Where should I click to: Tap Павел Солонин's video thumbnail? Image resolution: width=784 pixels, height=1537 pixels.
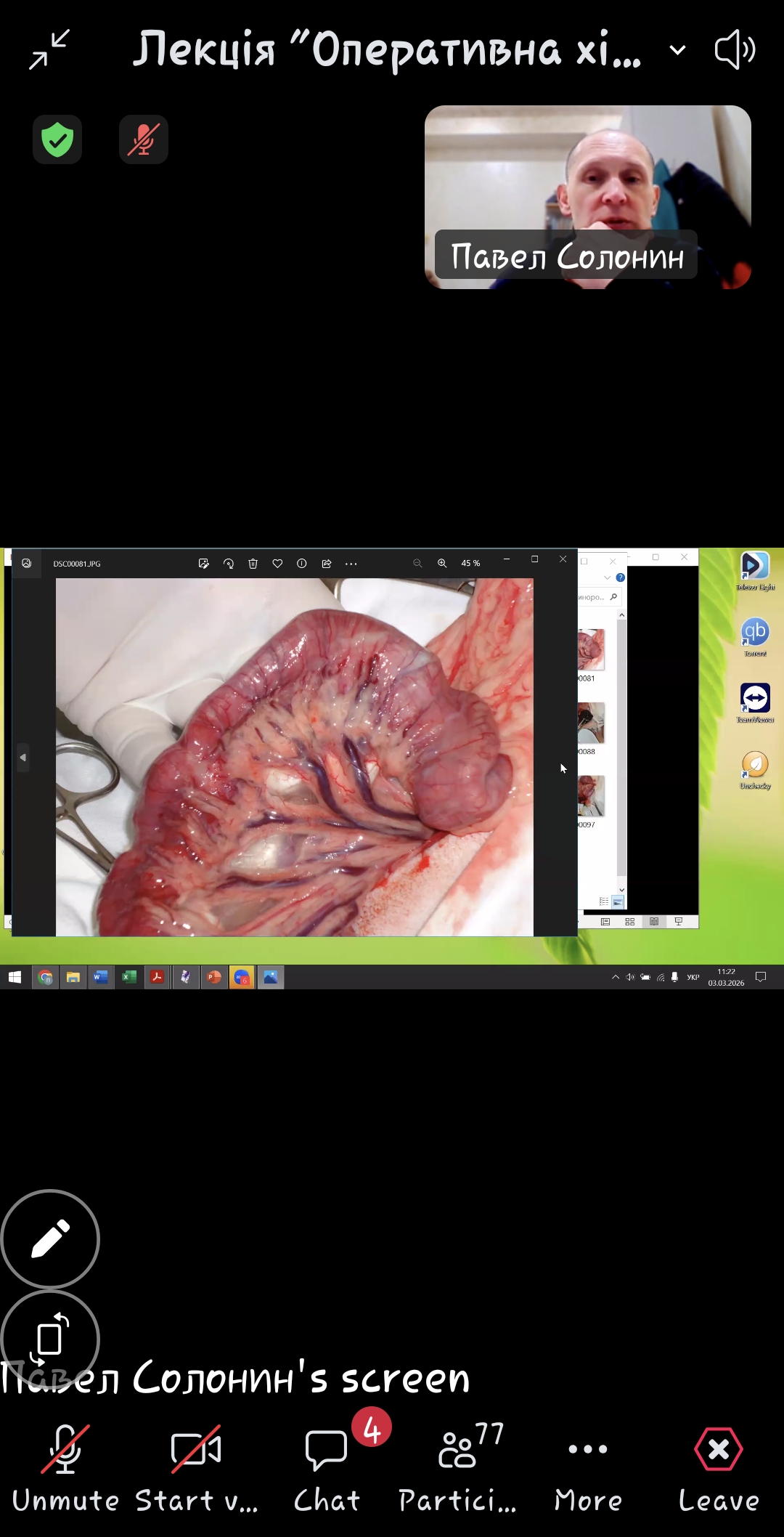click(587, 197)
